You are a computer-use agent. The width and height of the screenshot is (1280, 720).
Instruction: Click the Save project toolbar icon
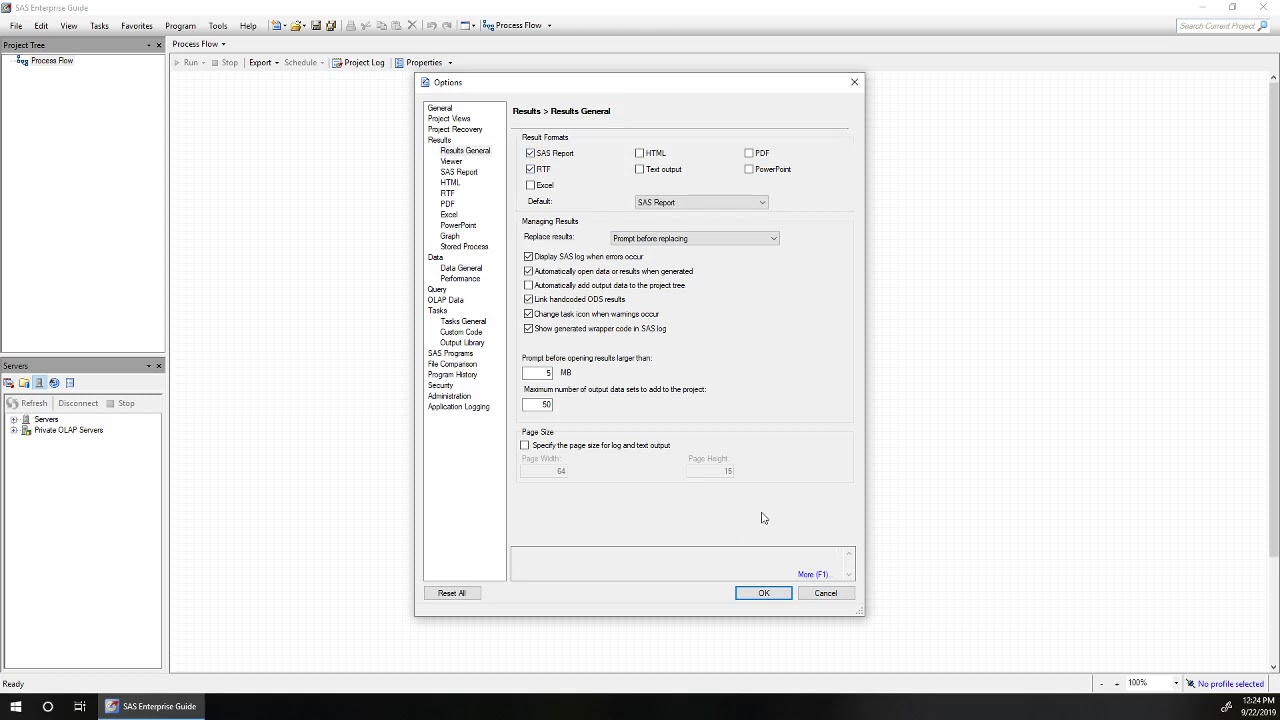(316, 25)
